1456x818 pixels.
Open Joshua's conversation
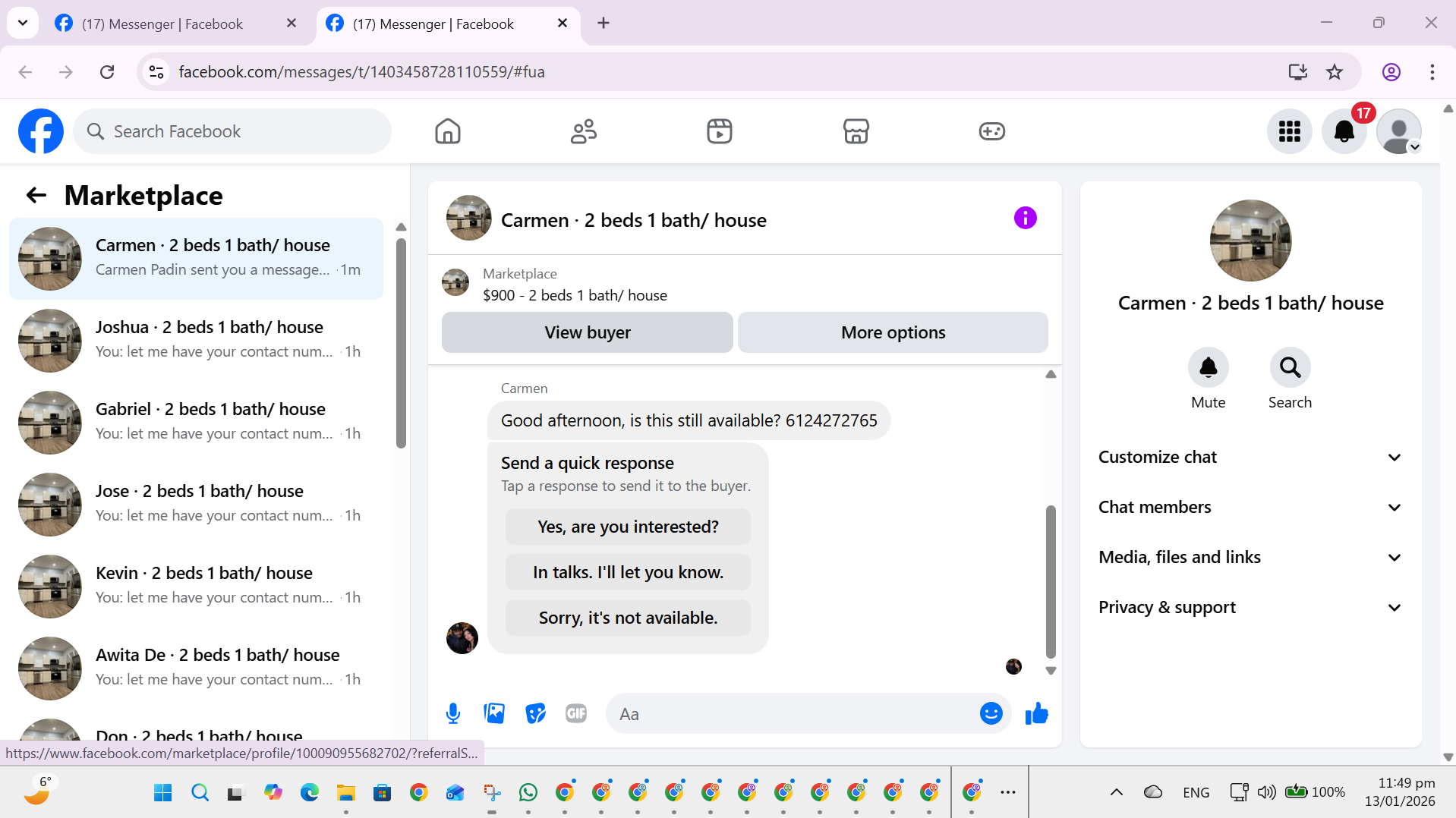[197, 340]
